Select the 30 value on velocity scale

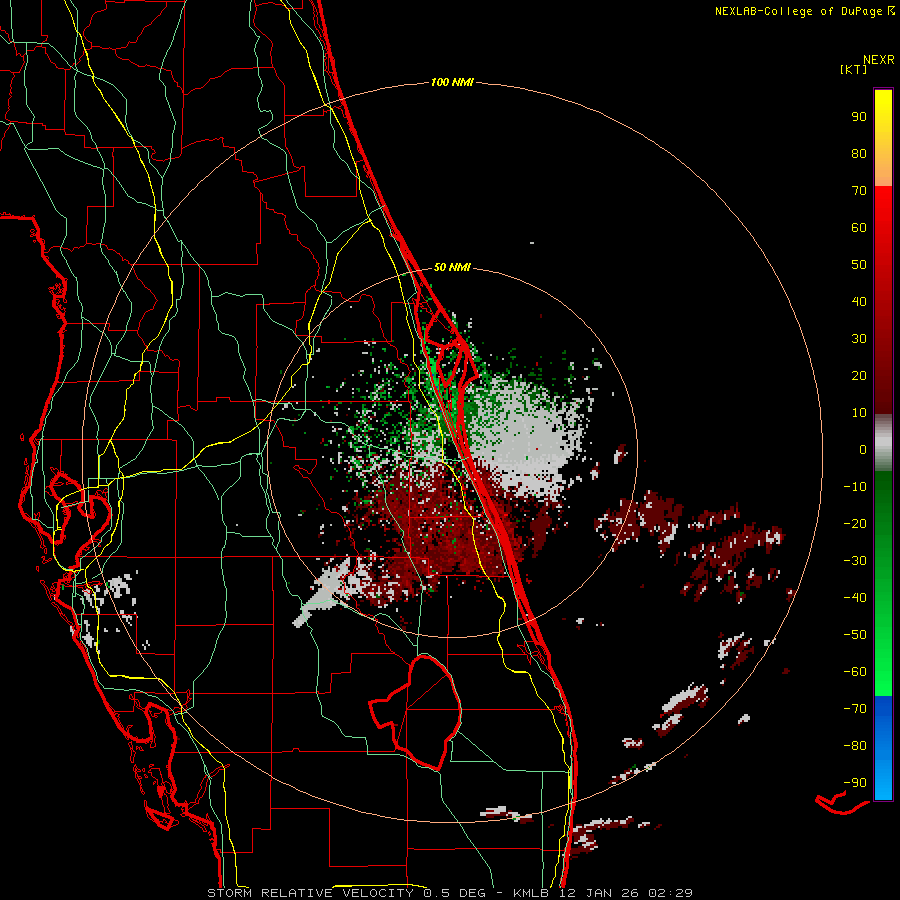[x=859, y=339]
